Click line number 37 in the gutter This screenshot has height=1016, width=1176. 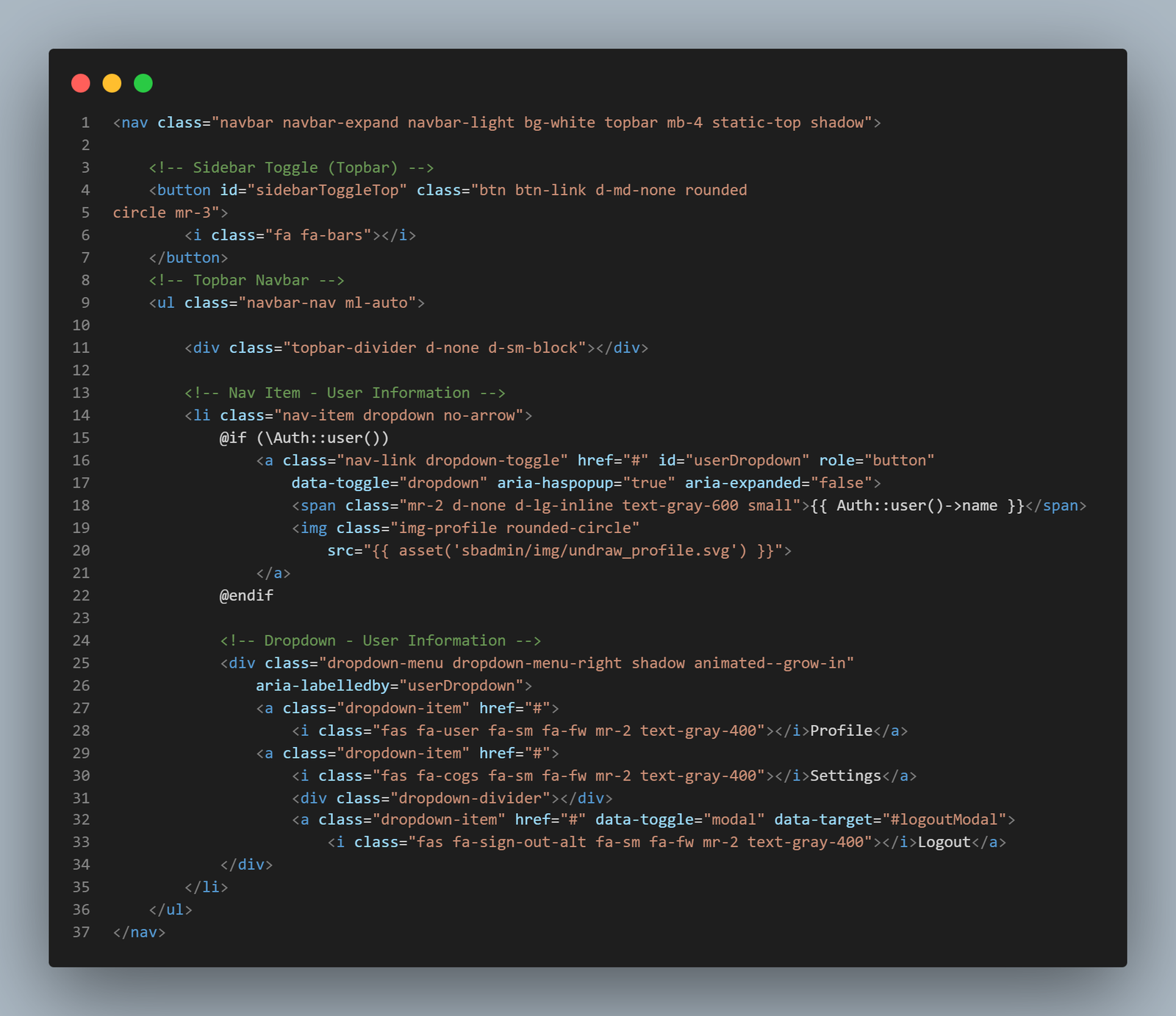pos(81,932)
